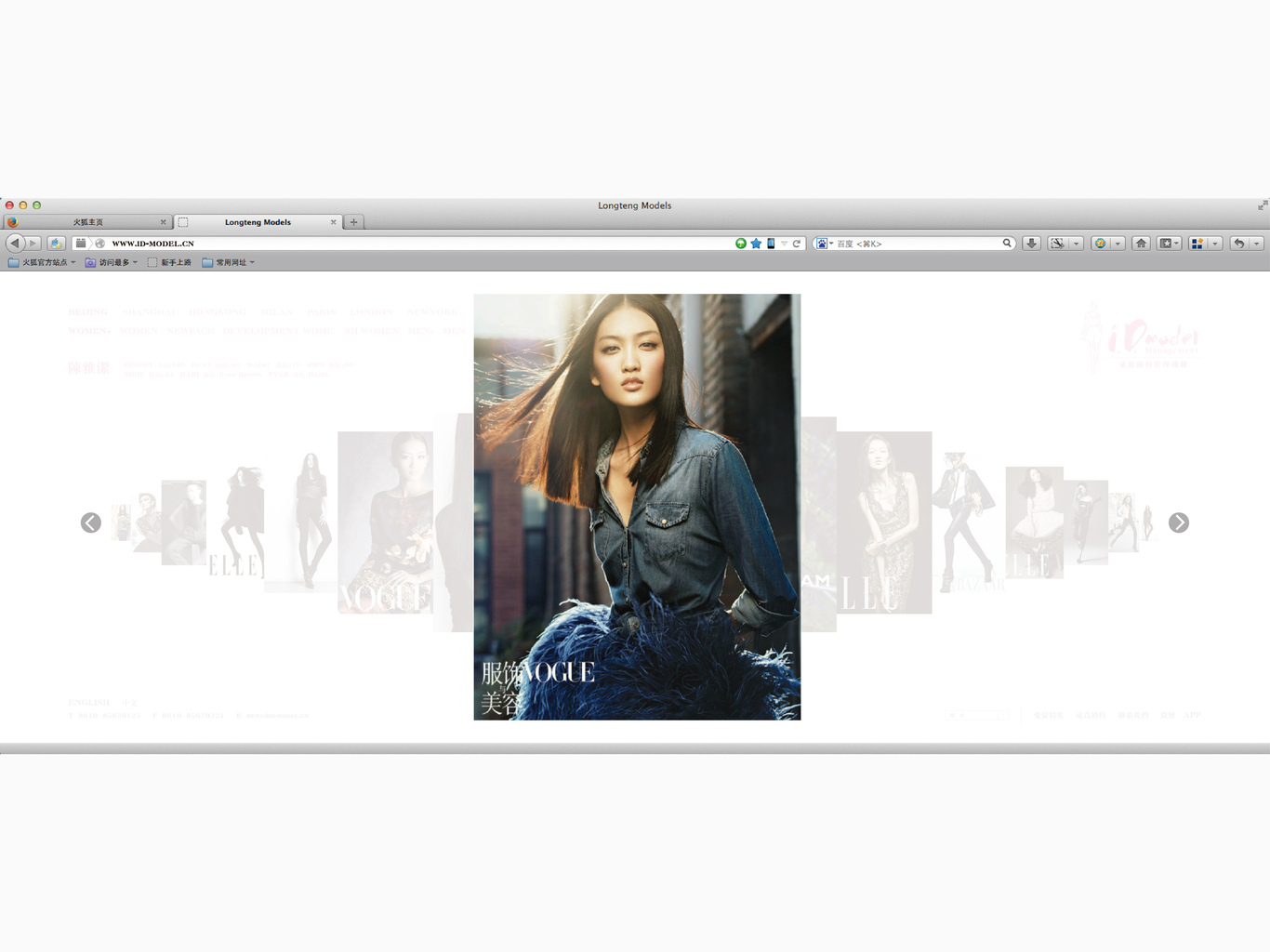The height and width of the screenshot is (952, 1270).
Task: Open the address bar history dropdown triangle
Action: click(x=784, y=244)
